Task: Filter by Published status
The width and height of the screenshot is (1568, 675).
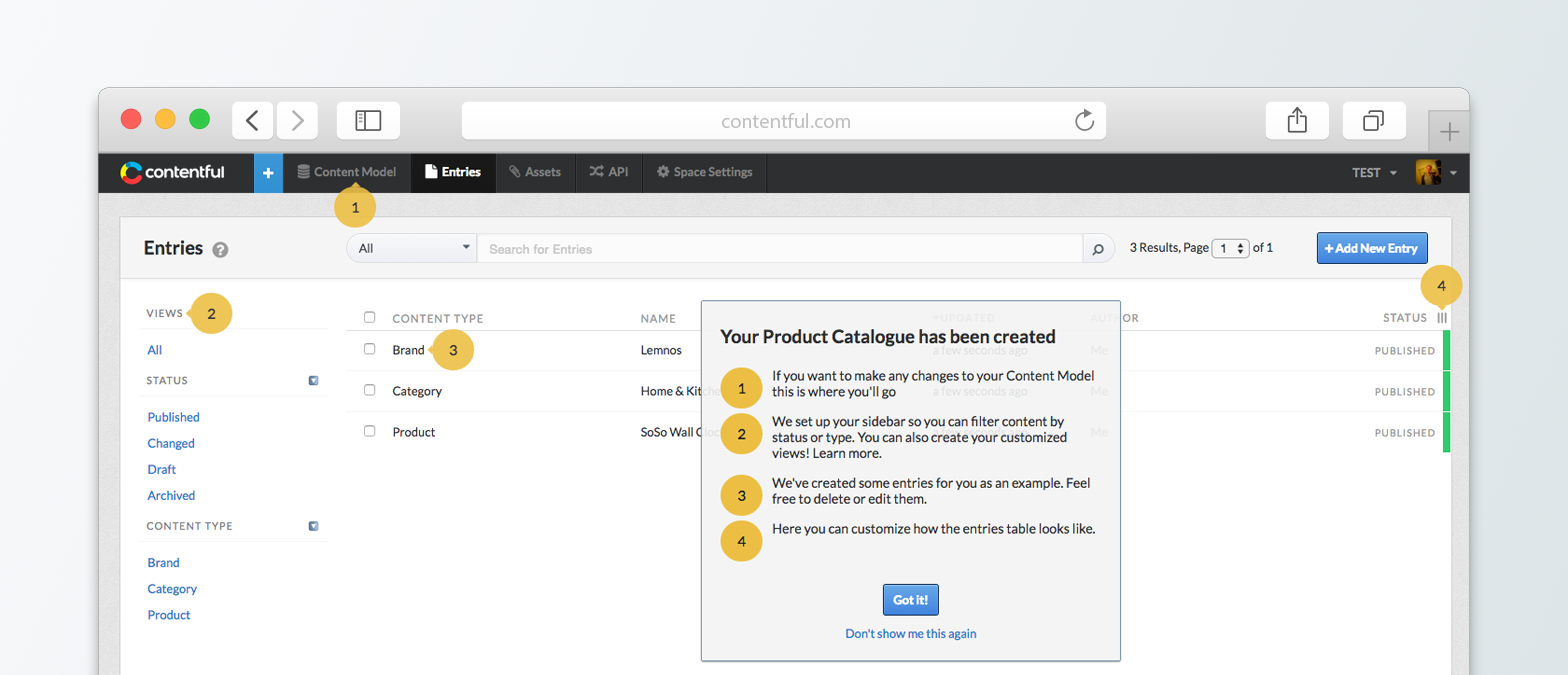Action: click(x=174, y=417)
